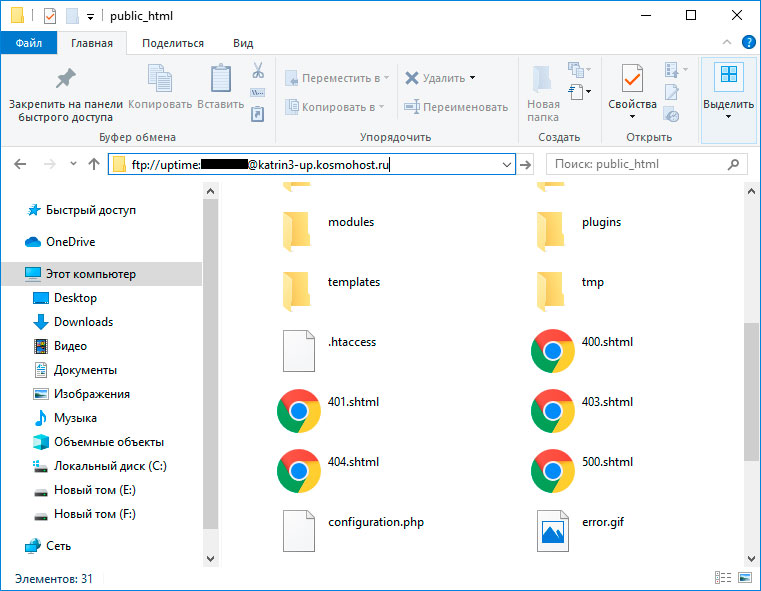The height and width of the screenshot is (591, 761).
Task: Open Desktop in navigation pane
Action: 75,298
